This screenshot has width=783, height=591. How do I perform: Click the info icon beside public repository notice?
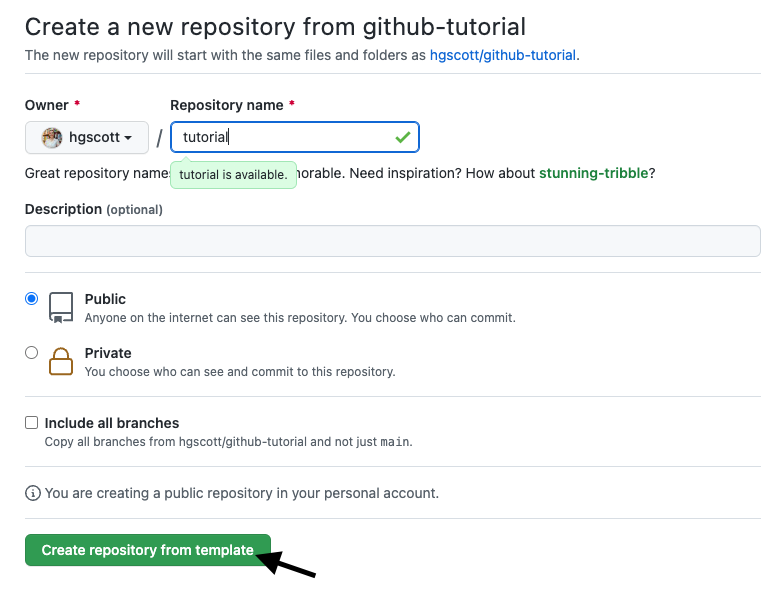tap(32, 493)
